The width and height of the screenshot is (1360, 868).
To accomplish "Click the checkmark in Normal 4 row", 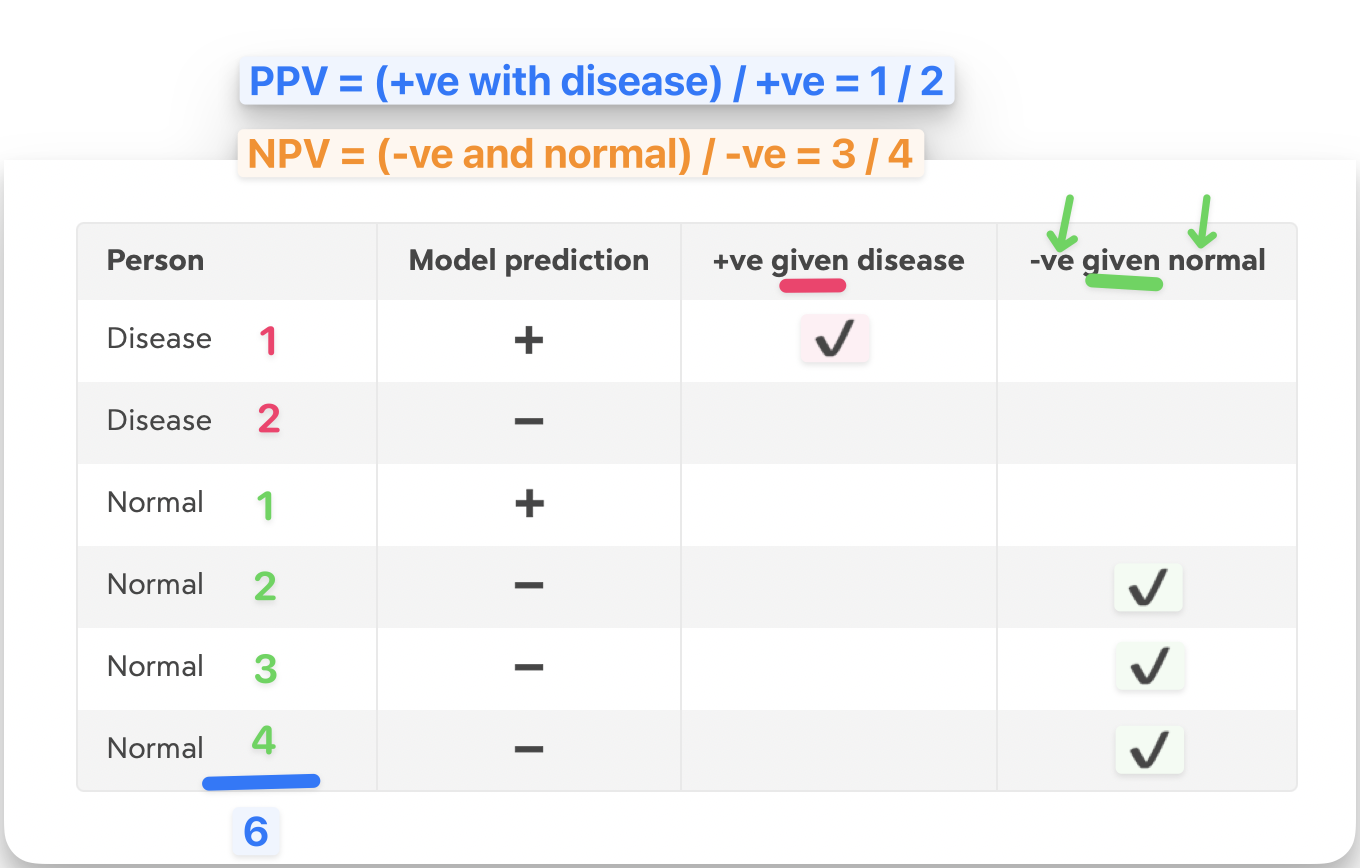I will [1148, 749].
